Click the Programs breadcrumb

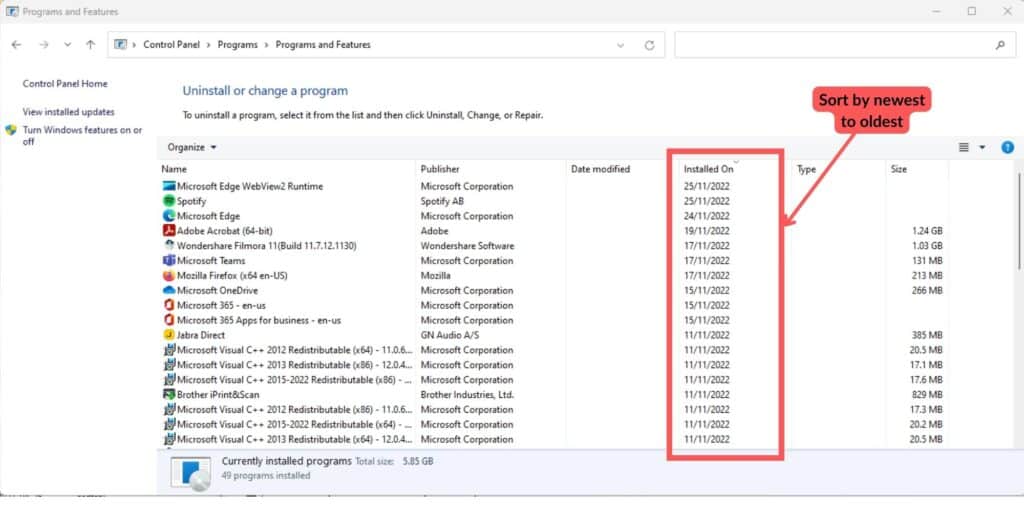(x=238, y=45)
